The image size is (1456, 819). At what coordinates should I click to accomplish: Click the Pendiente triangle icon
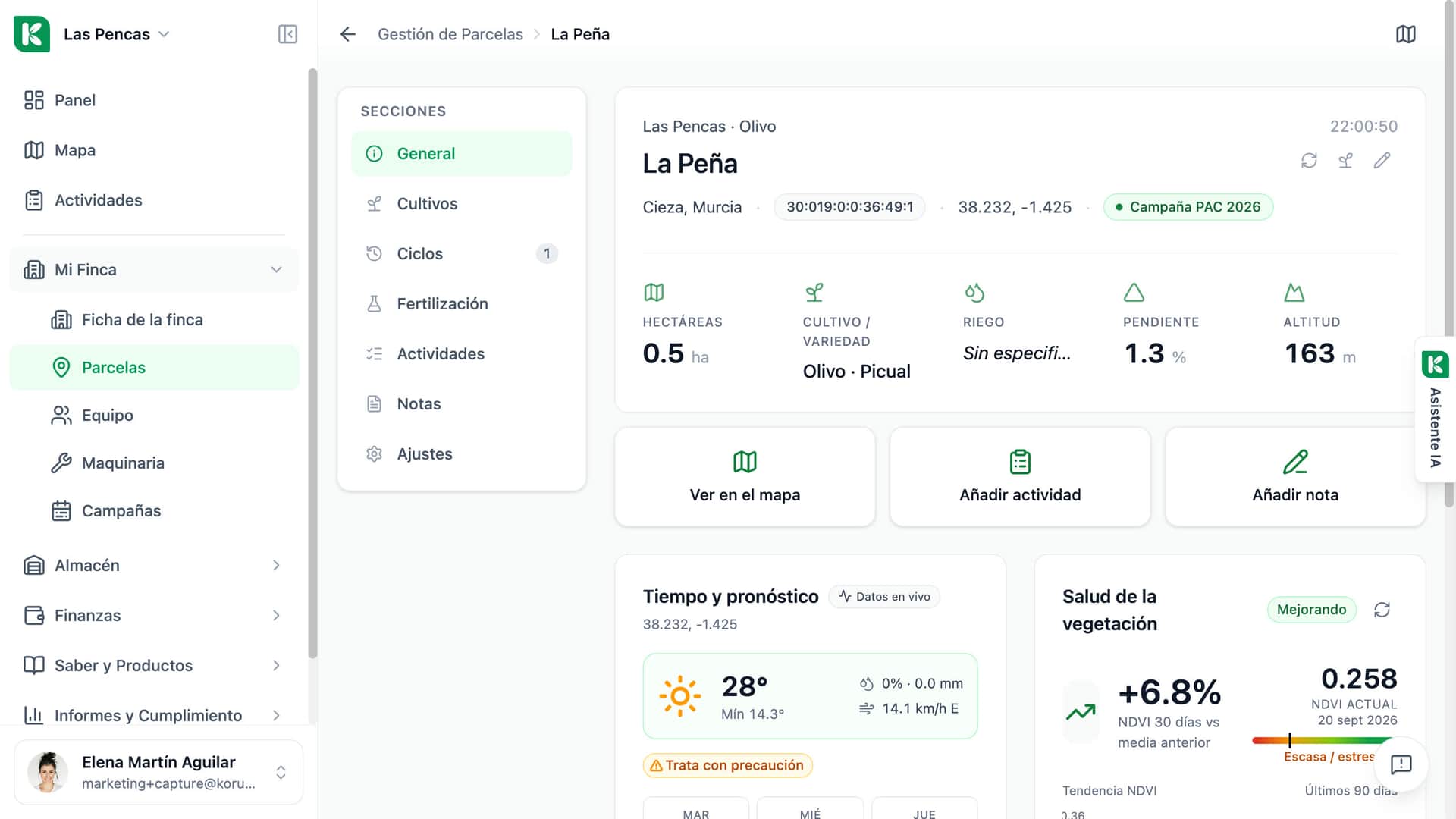(x=1134, y=292)
